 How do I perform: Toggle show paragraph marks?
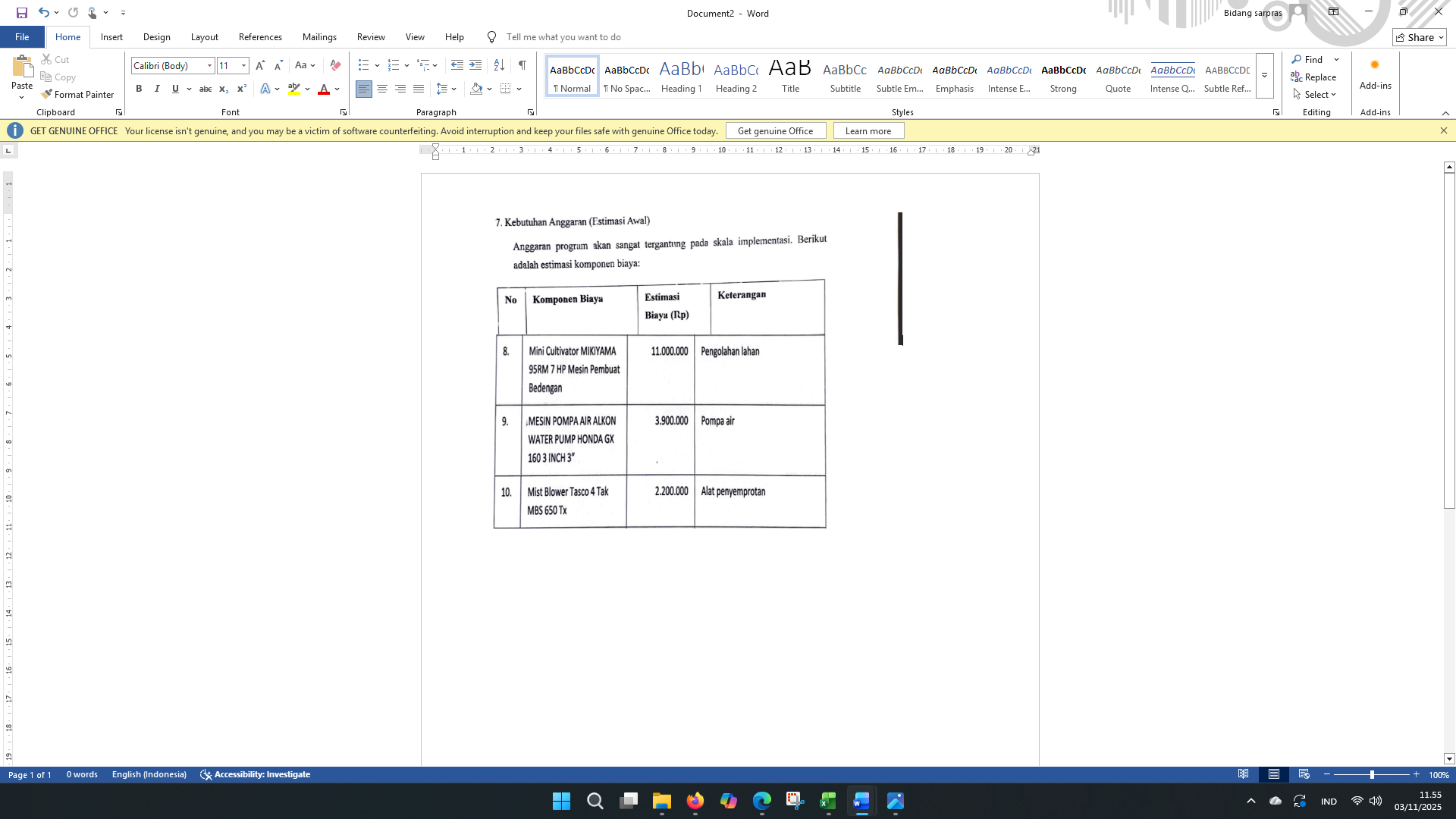click(x=522, y=66)
